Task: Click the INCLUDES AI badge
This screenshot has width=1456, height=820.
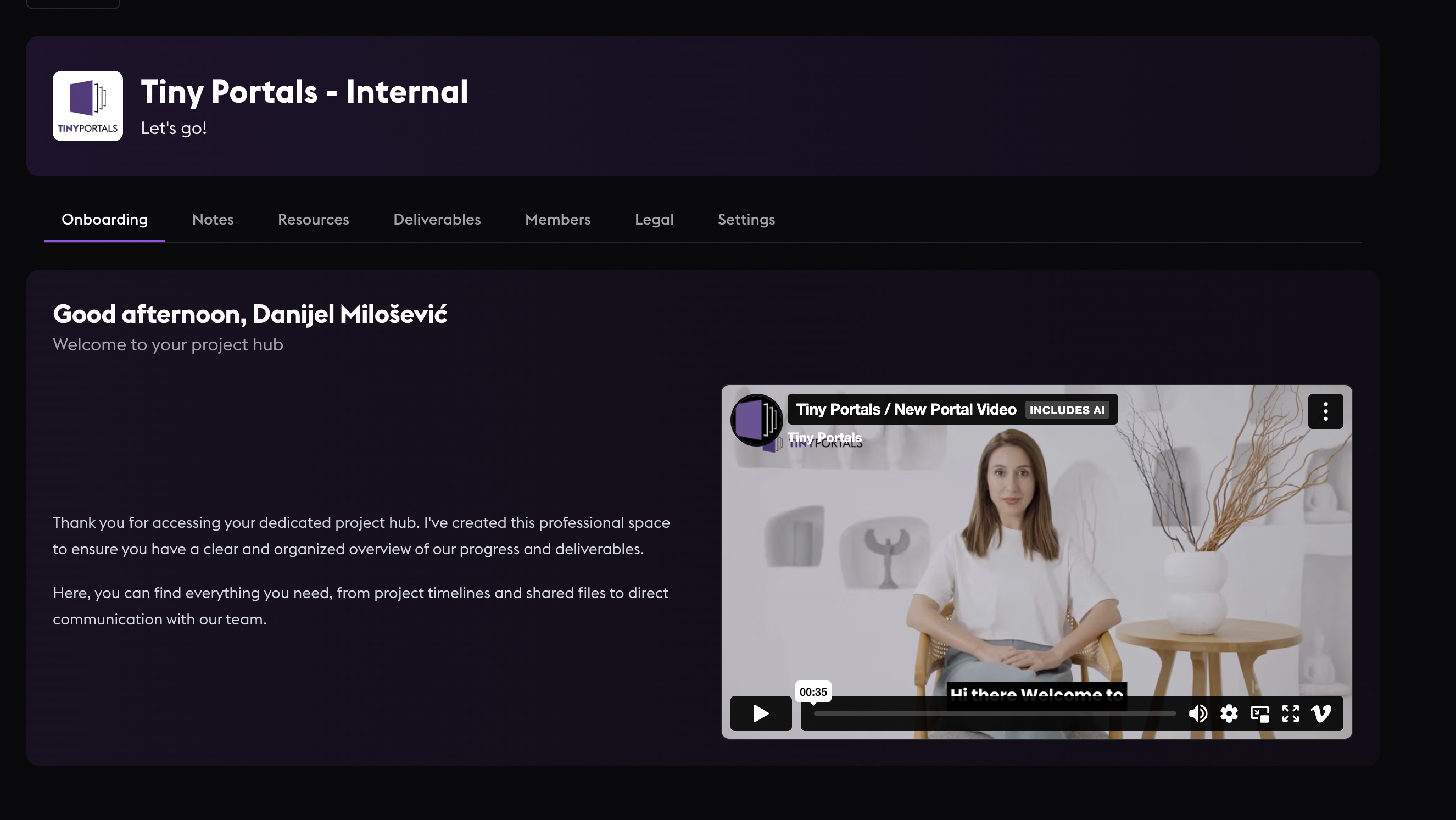Action: pos(1067,410)
